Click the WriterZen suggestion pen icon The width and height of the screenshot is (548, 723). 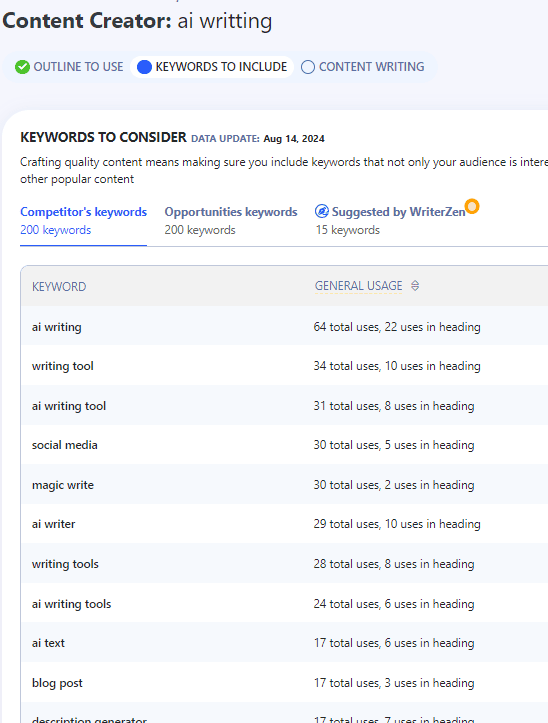pos(322,211)
